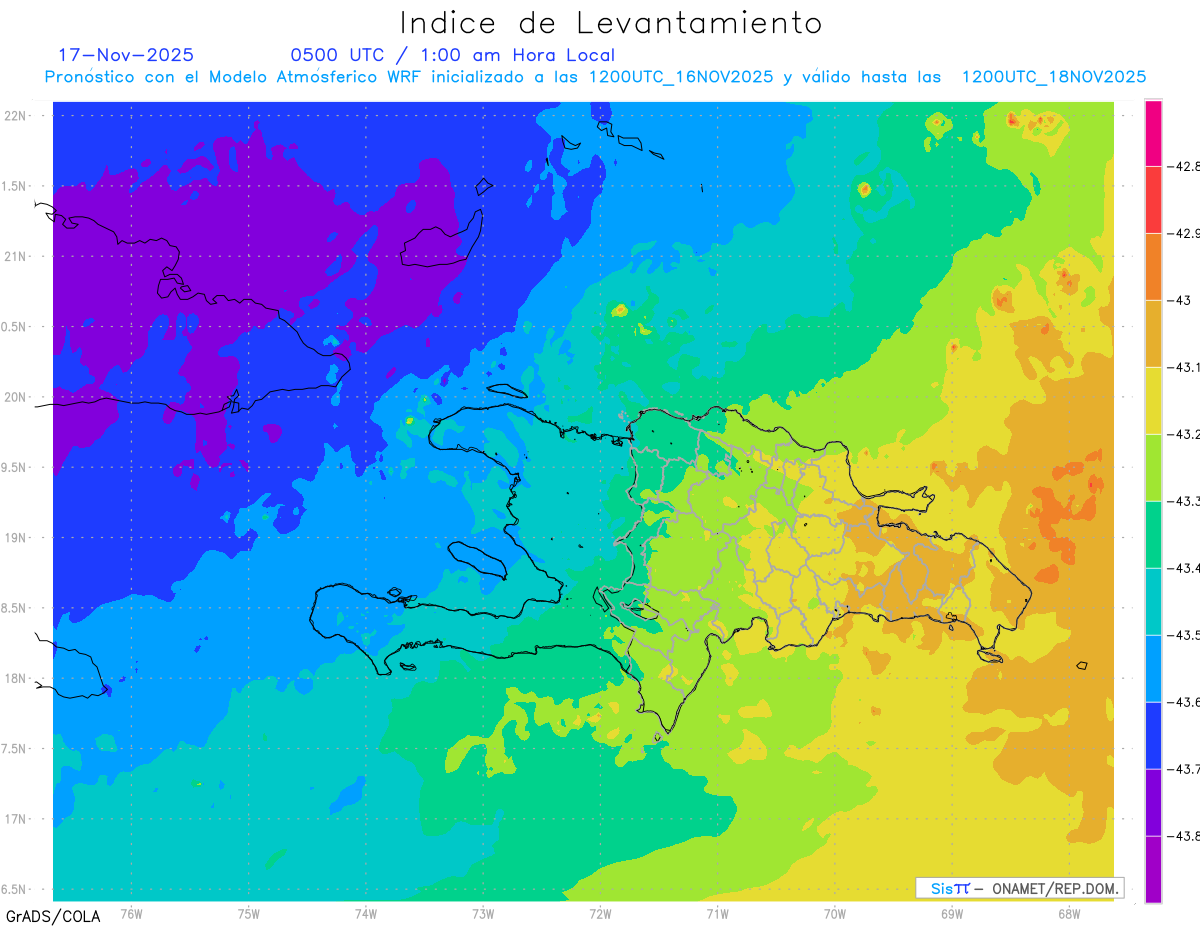The image size is (1200, 927).
Task: Pick the red swatch between -42.8 and -42.9
Action: pyautogui.click(x=1153, y=199)
